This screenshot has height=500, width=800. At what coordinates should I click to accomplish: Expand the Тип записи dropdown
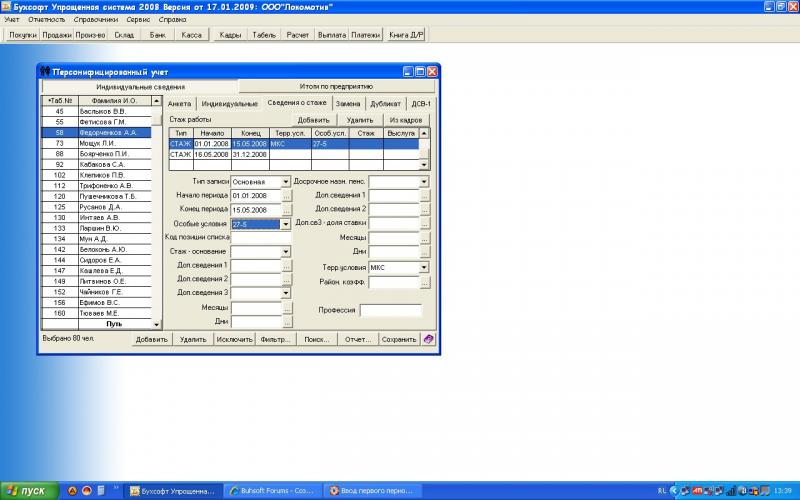[287, 182]
